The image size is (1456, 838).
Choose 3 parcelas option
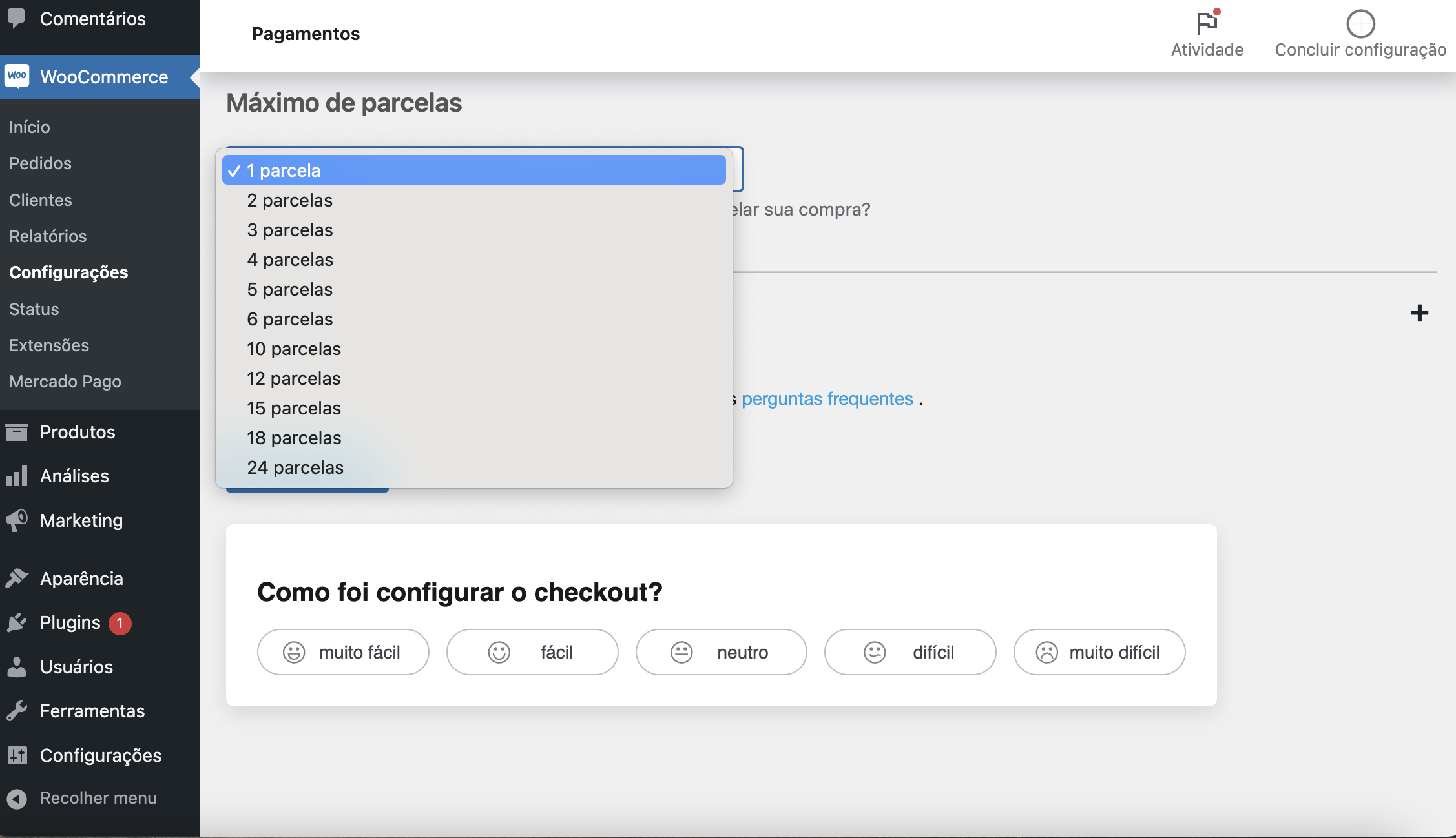474,230
